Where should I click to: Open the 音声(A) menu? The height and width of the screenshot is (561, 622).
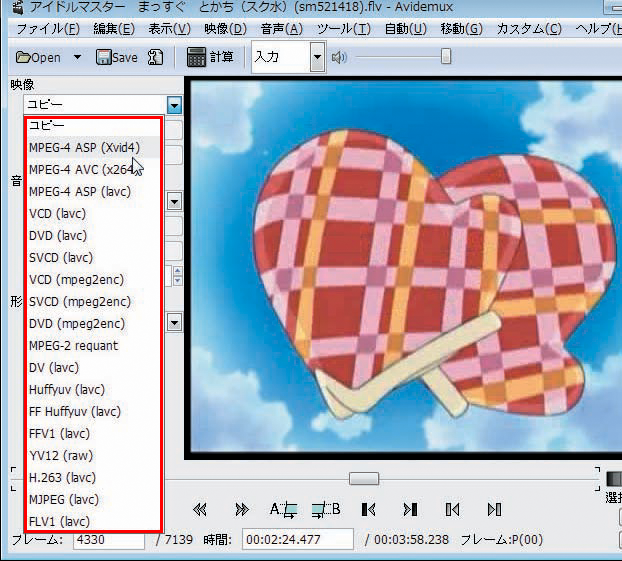click(x=282, y=29)
